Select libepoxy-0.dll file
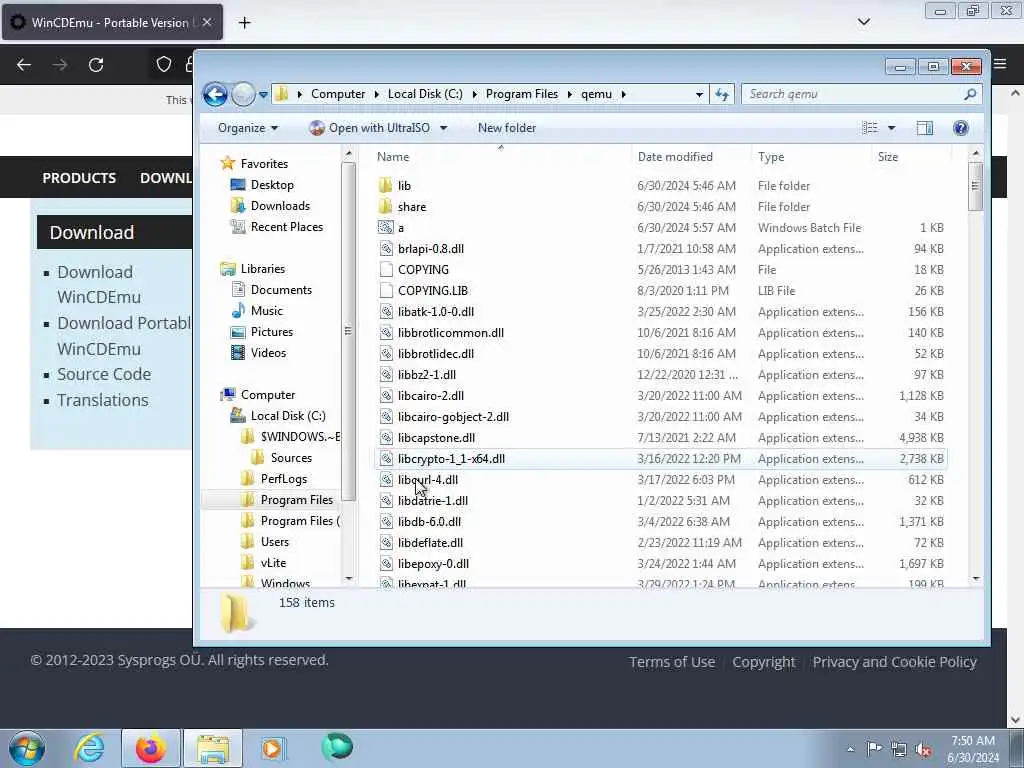 (434, 564)
